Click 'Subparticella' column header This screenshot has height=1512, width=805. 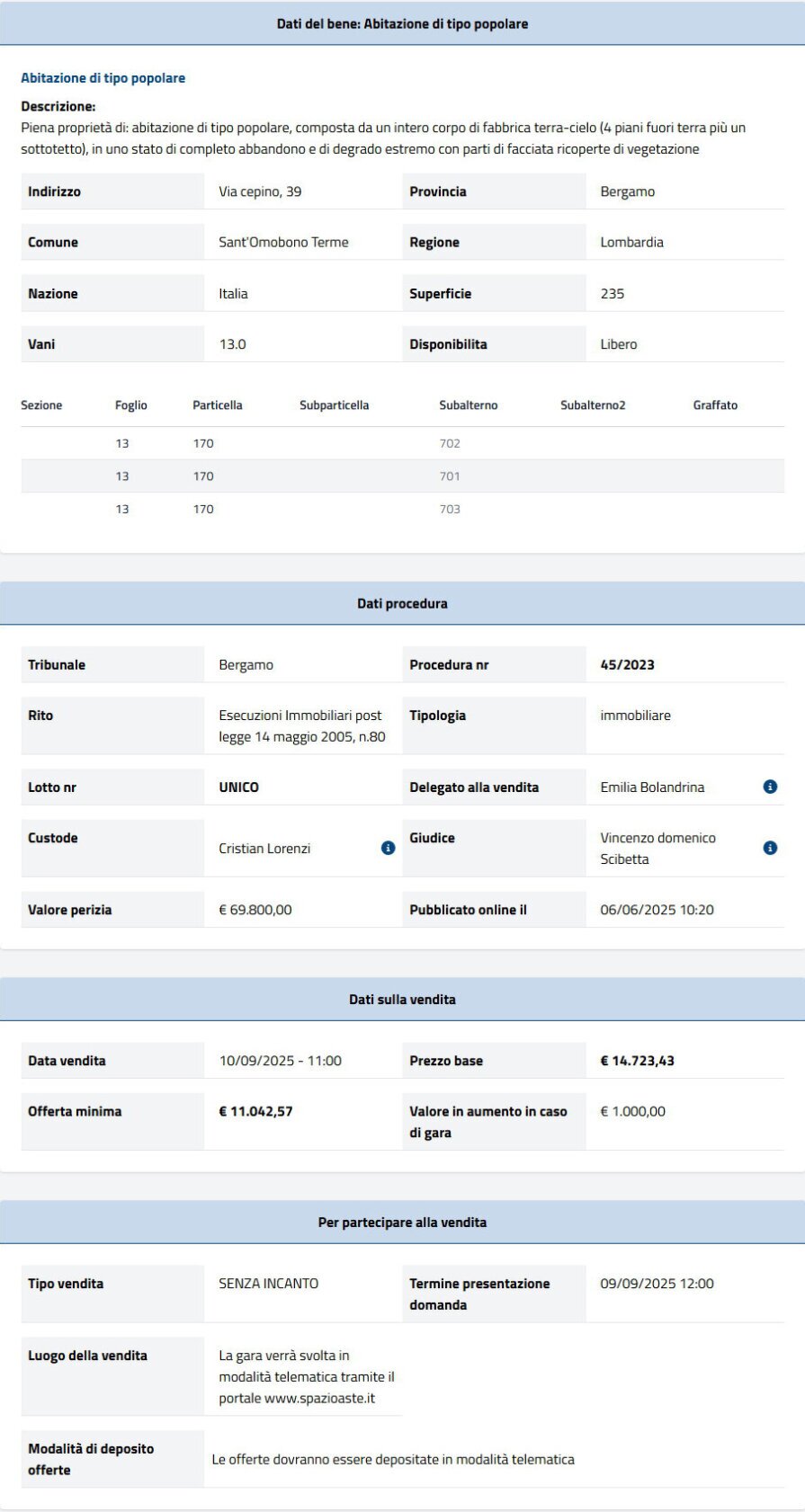tap(334, 405)
